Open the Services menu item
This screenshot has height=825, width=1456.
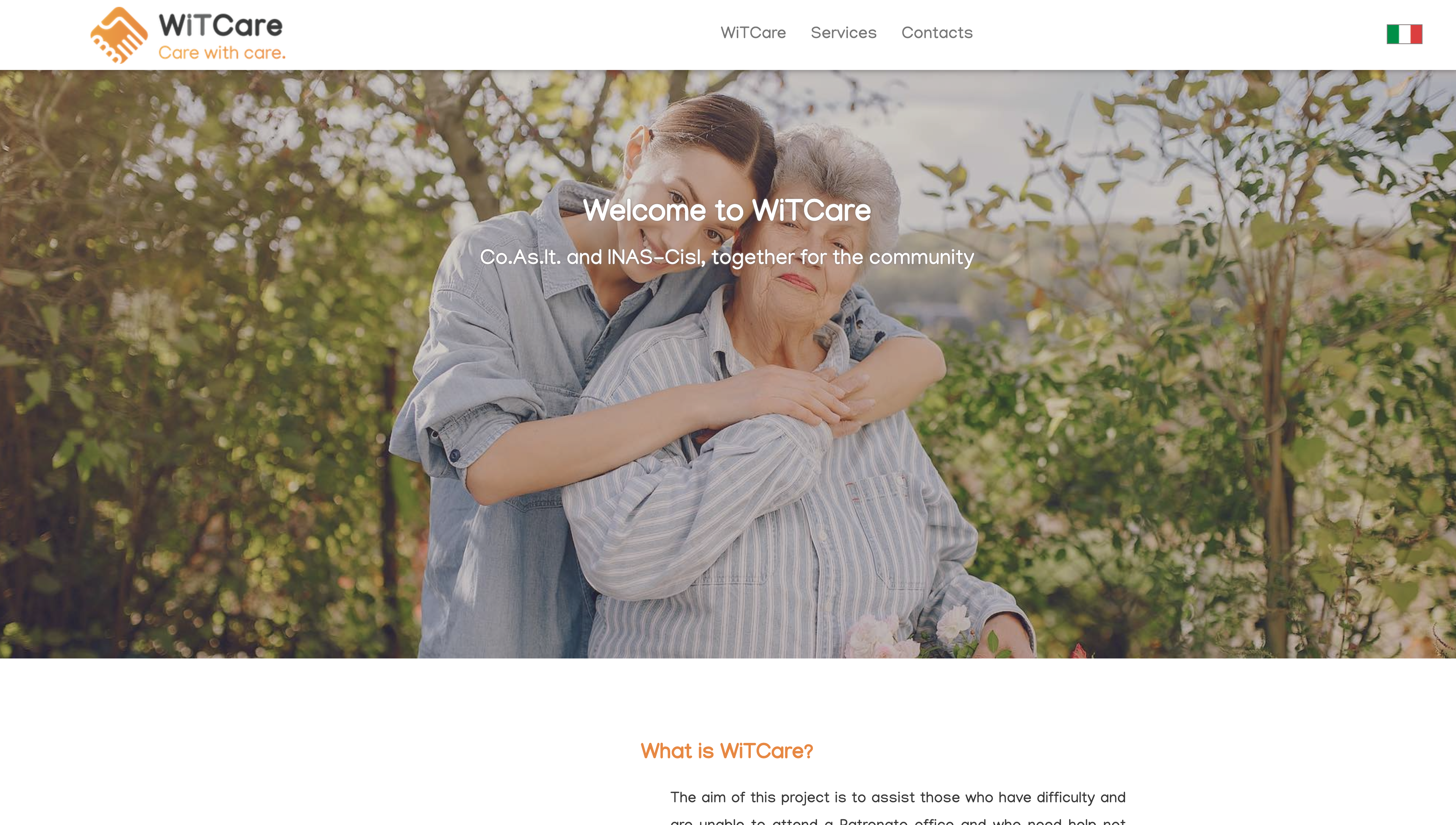(x=843, y=33)
